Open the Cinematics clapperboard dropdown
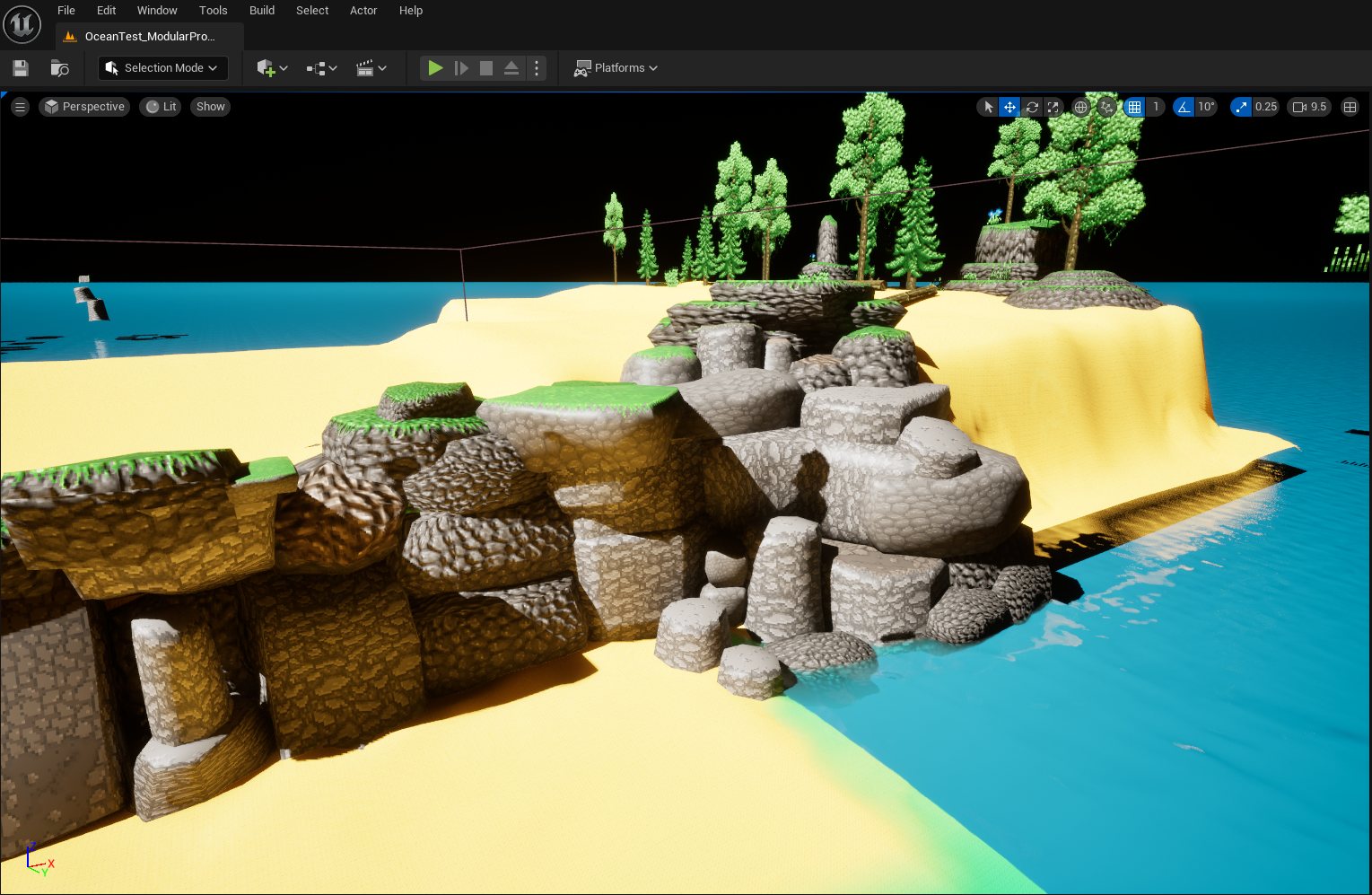The height and width of the screenshot is (895, 1372). [371, 68]
